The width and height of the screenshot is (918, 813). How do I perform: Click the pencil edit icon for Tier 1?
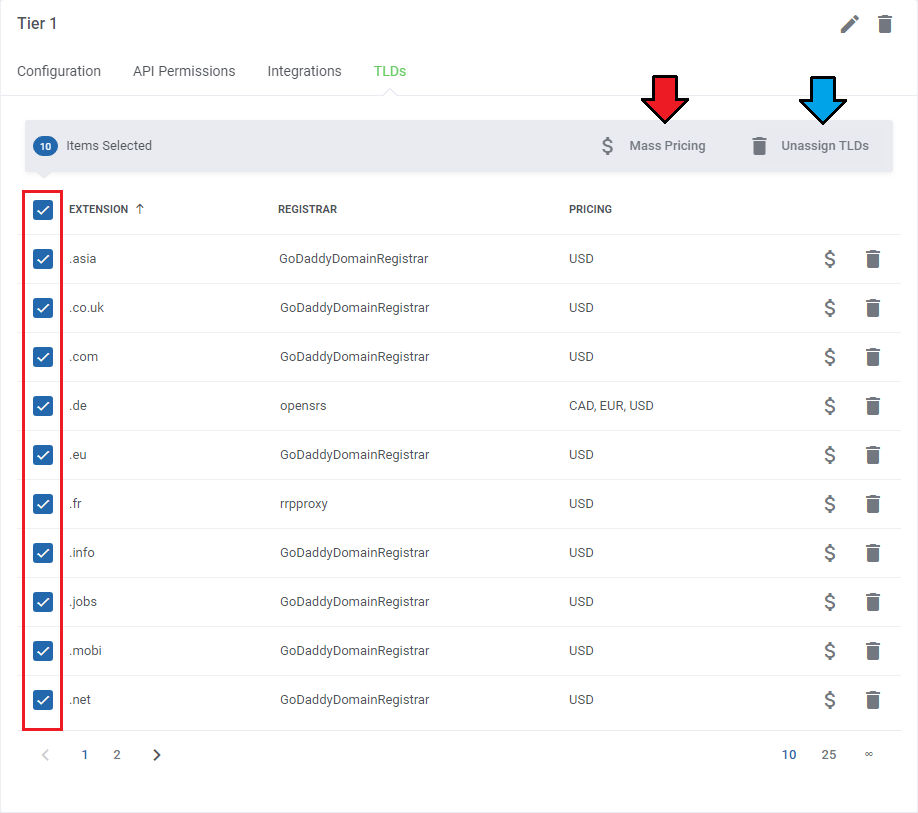click(850, 24)
